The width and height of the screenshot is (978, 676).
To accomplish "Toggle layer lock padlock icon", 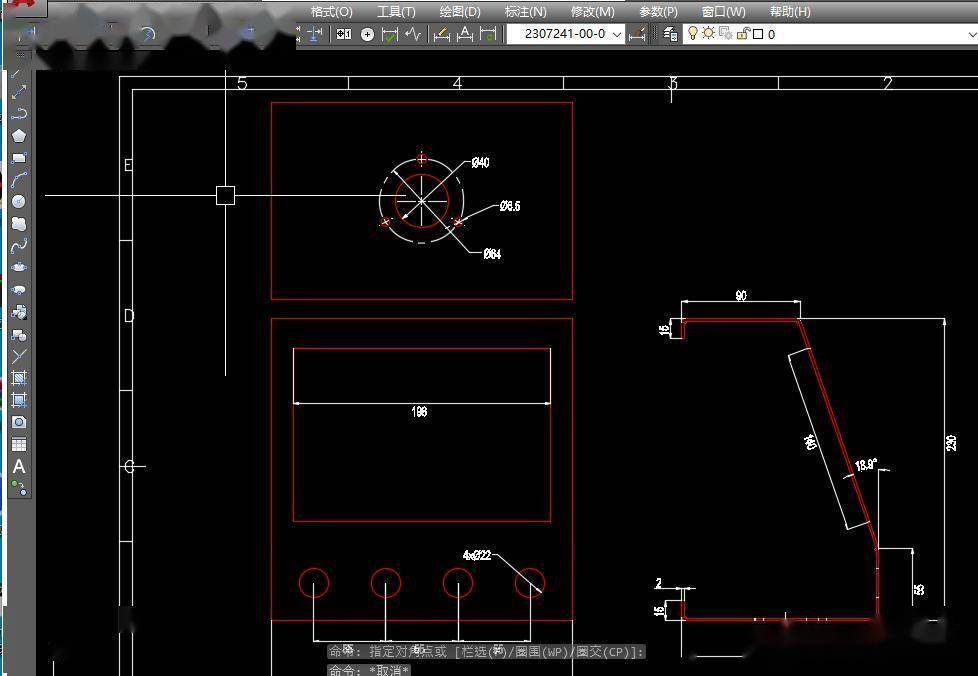I will pos(742,34).
